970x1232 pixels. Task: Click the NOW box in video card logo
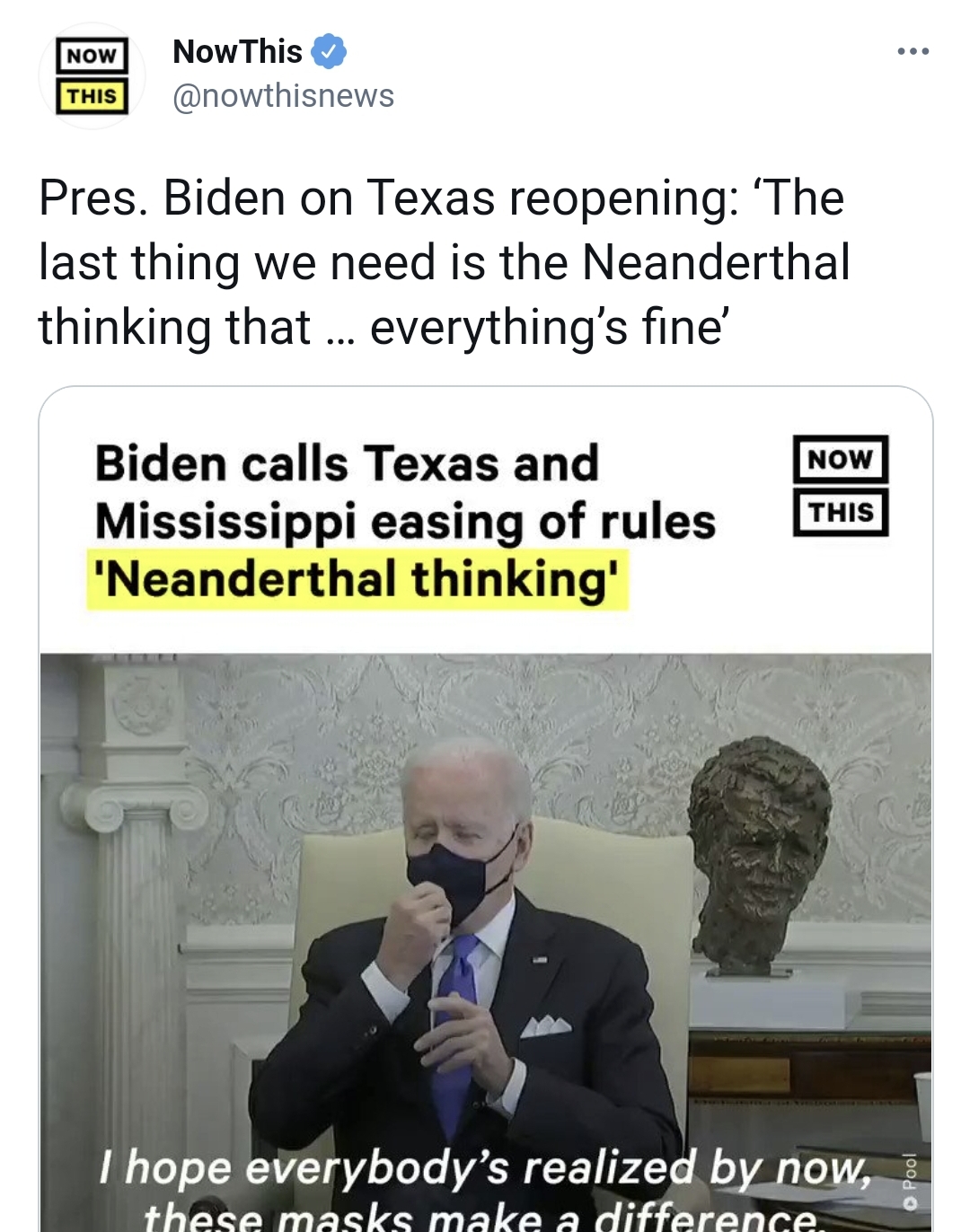click(841, 460)
